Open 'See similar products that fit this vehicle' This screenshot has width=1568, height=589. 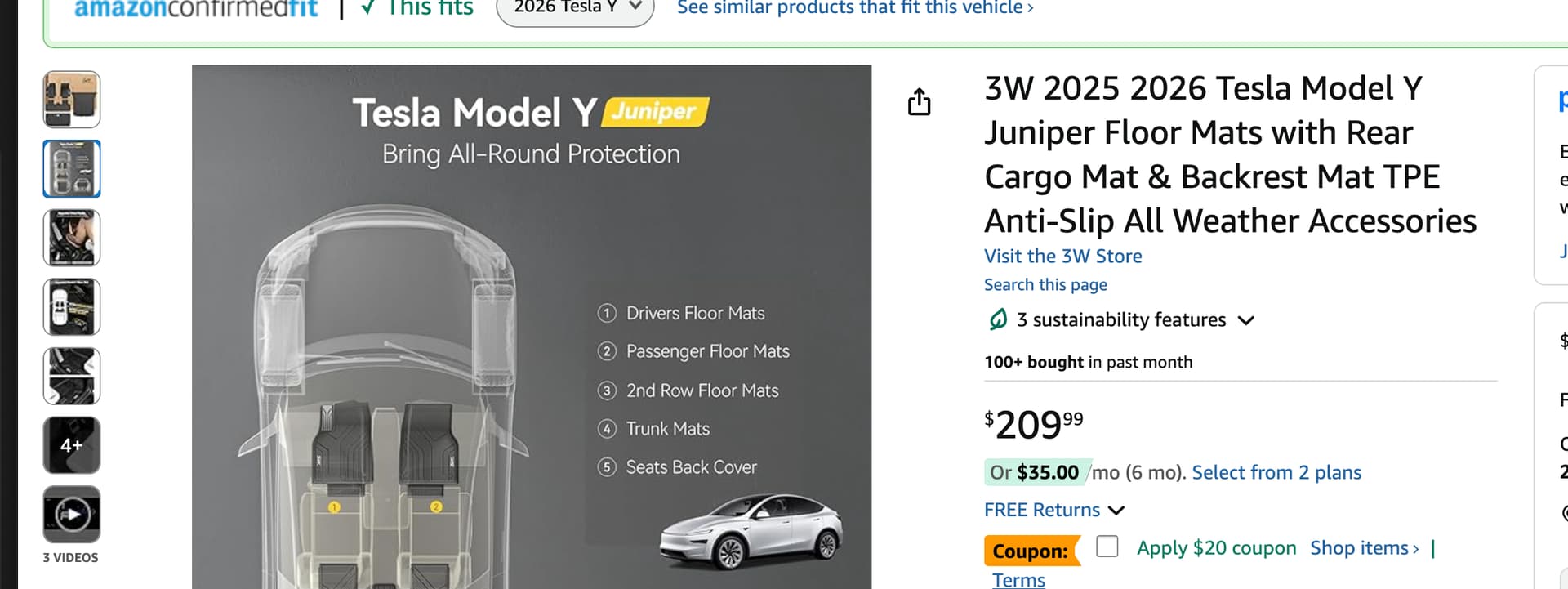(855, 8)
